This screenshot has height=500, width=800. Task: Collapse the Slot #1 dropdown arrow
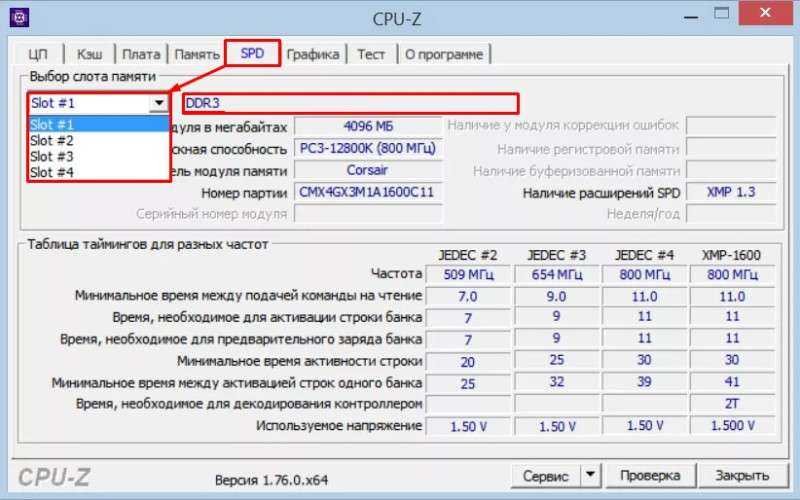[x=159, y=103]
